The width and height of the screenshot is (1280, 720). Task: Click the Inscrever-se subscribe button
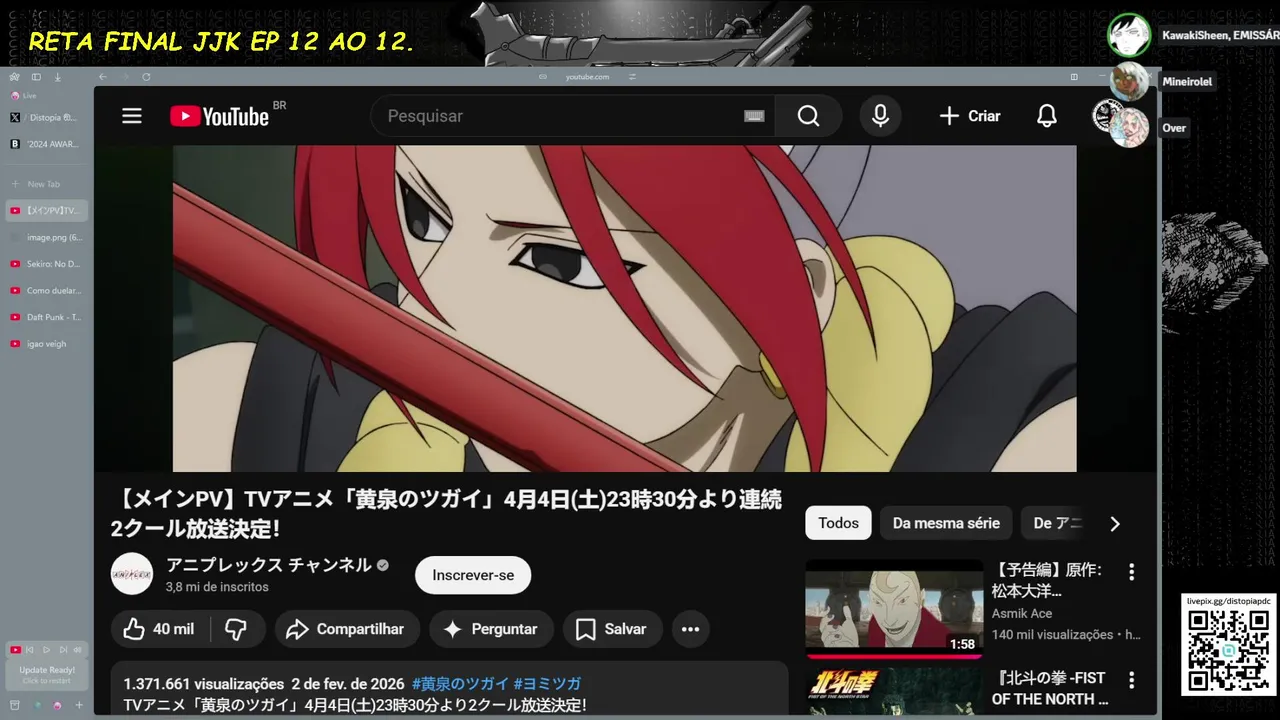[x=473, y=575]
